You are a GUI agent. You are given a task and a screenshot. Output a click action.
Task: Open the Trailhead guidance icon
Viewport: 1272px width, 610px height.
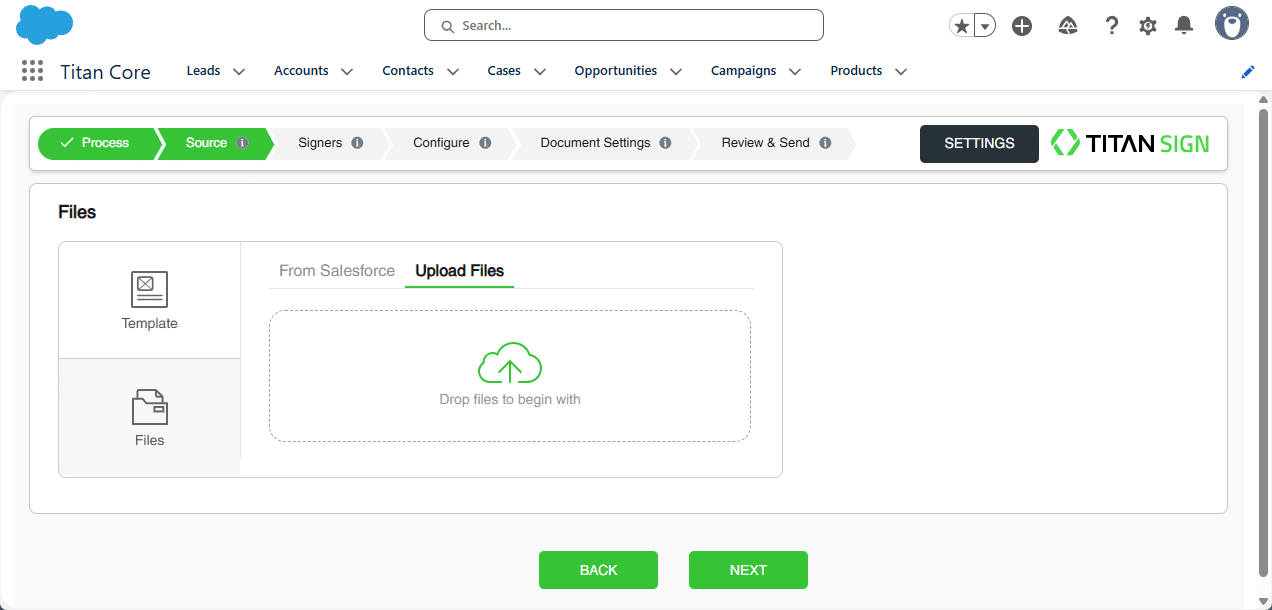1067,26
